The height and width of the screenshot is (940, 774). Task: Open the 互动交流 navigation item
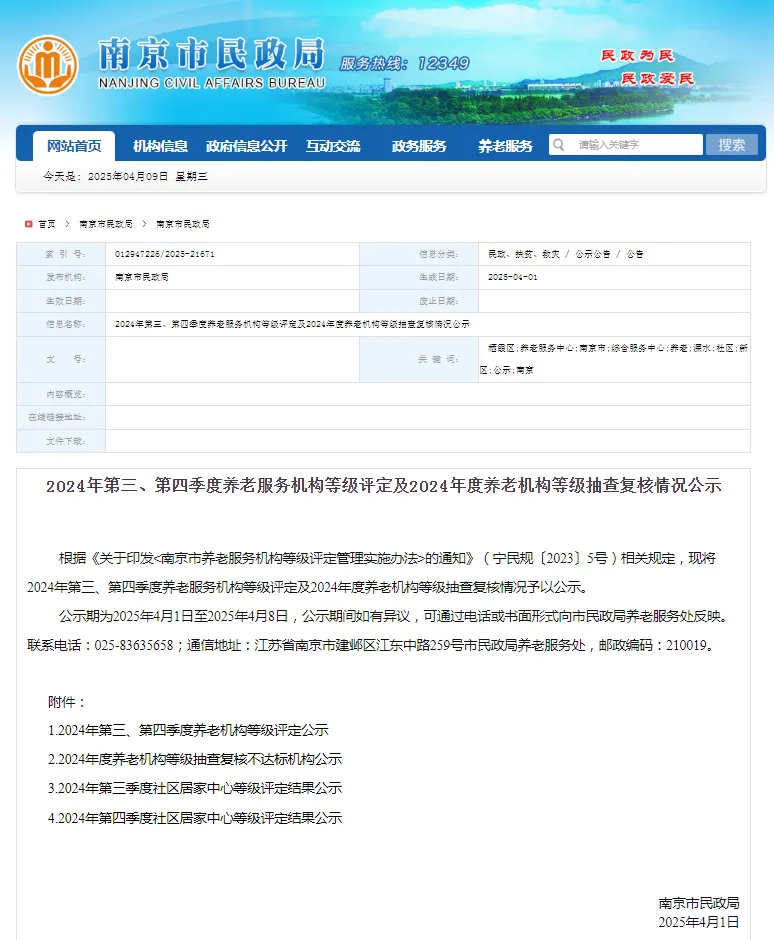(333, 146)
